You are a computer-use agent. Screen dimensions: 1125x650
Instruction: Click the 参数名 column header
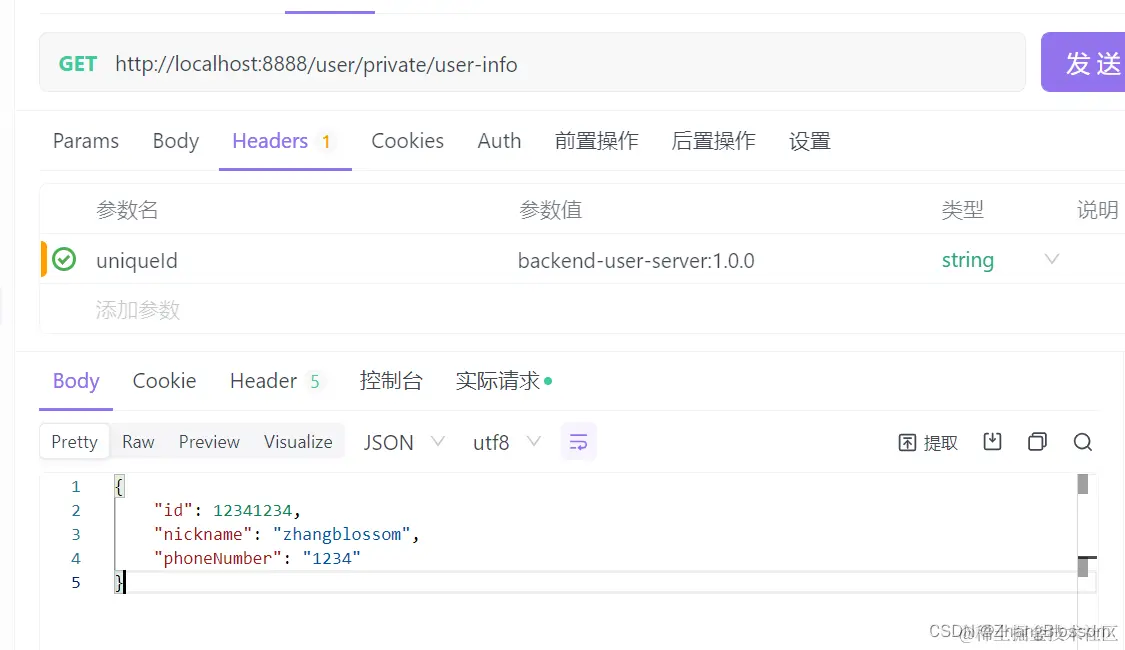pyautogui.click(x=127, y=209)
